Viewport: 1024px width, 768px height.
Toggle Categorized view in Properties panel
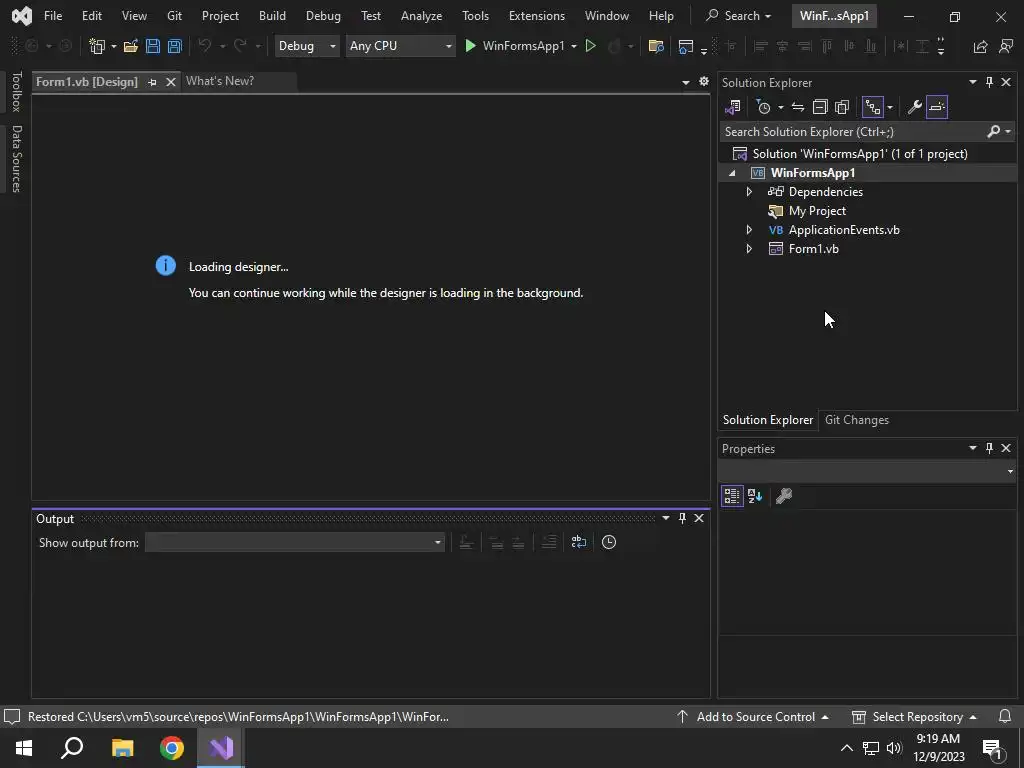(732, 496)
